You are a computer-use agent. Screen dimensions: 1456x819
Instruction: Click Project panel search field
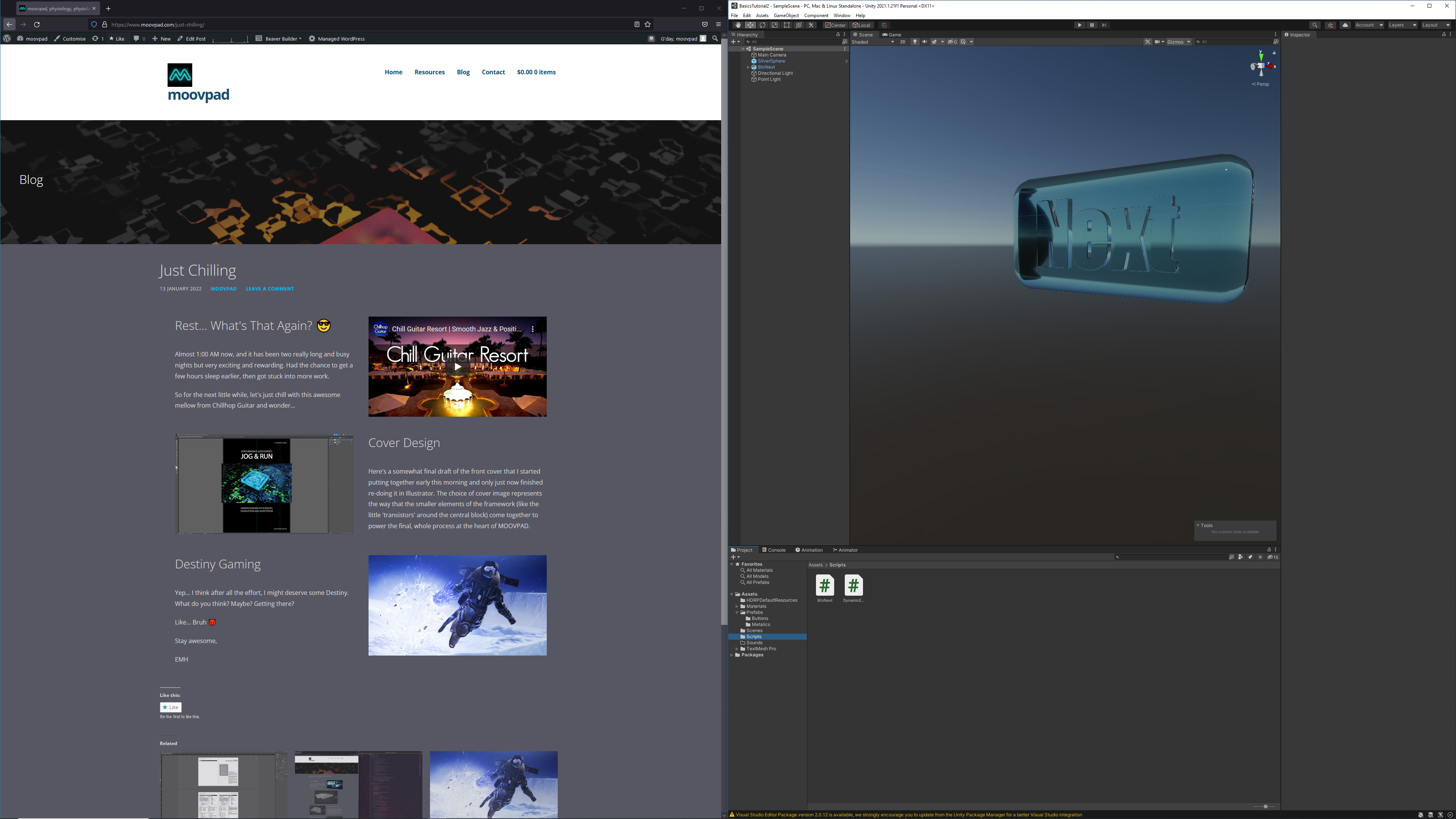(x=1171, y=557)
